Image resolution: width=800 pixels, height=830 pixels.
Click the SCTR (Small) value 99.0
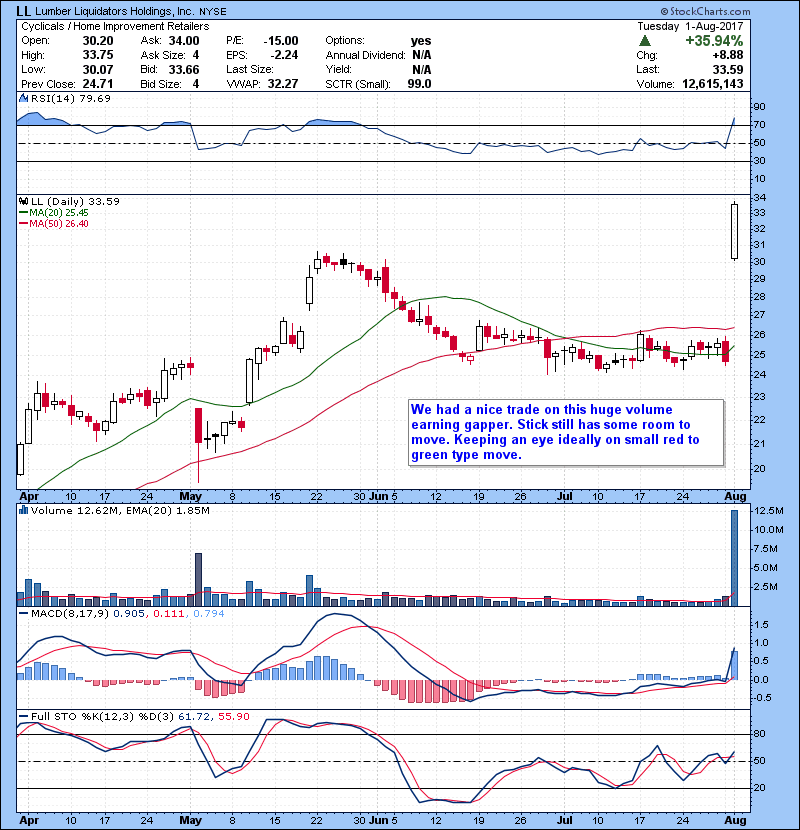click(419, 84)
